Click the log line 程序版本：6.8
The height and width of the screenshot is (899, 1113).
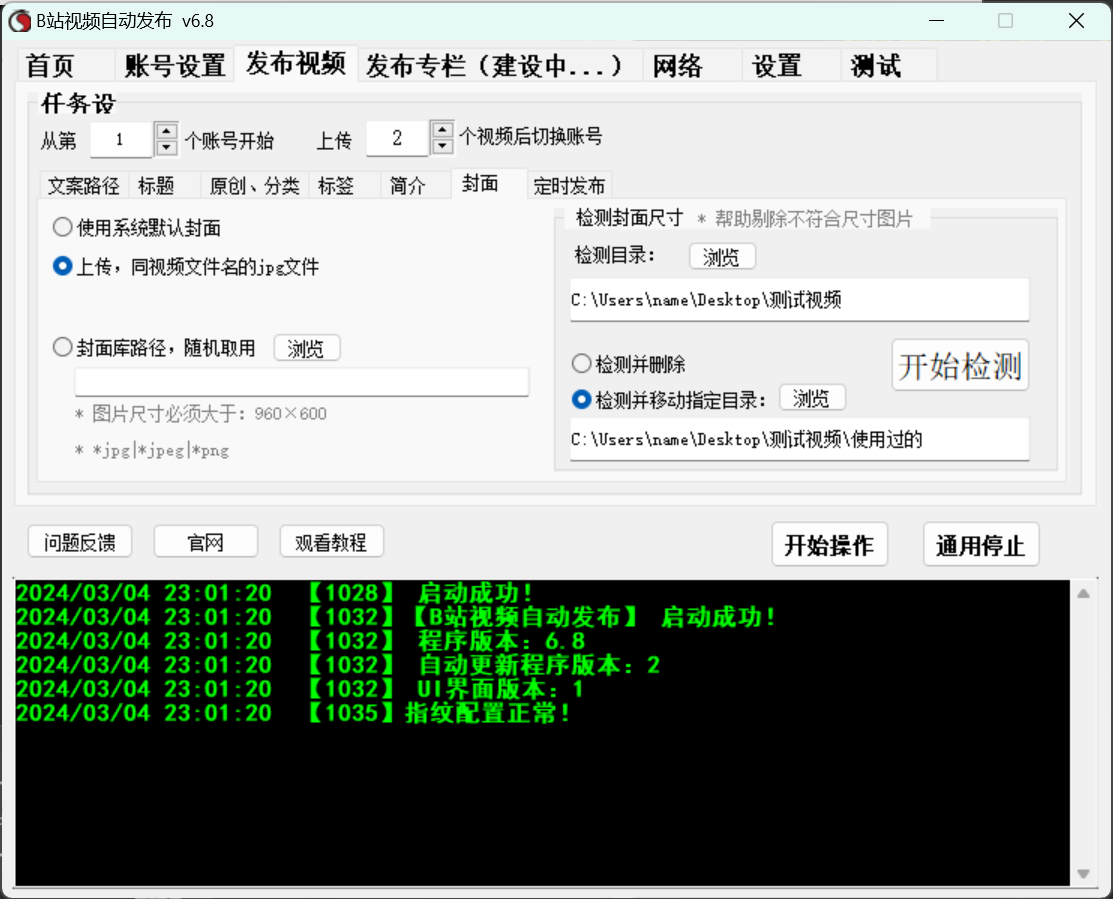coord(301,641)
